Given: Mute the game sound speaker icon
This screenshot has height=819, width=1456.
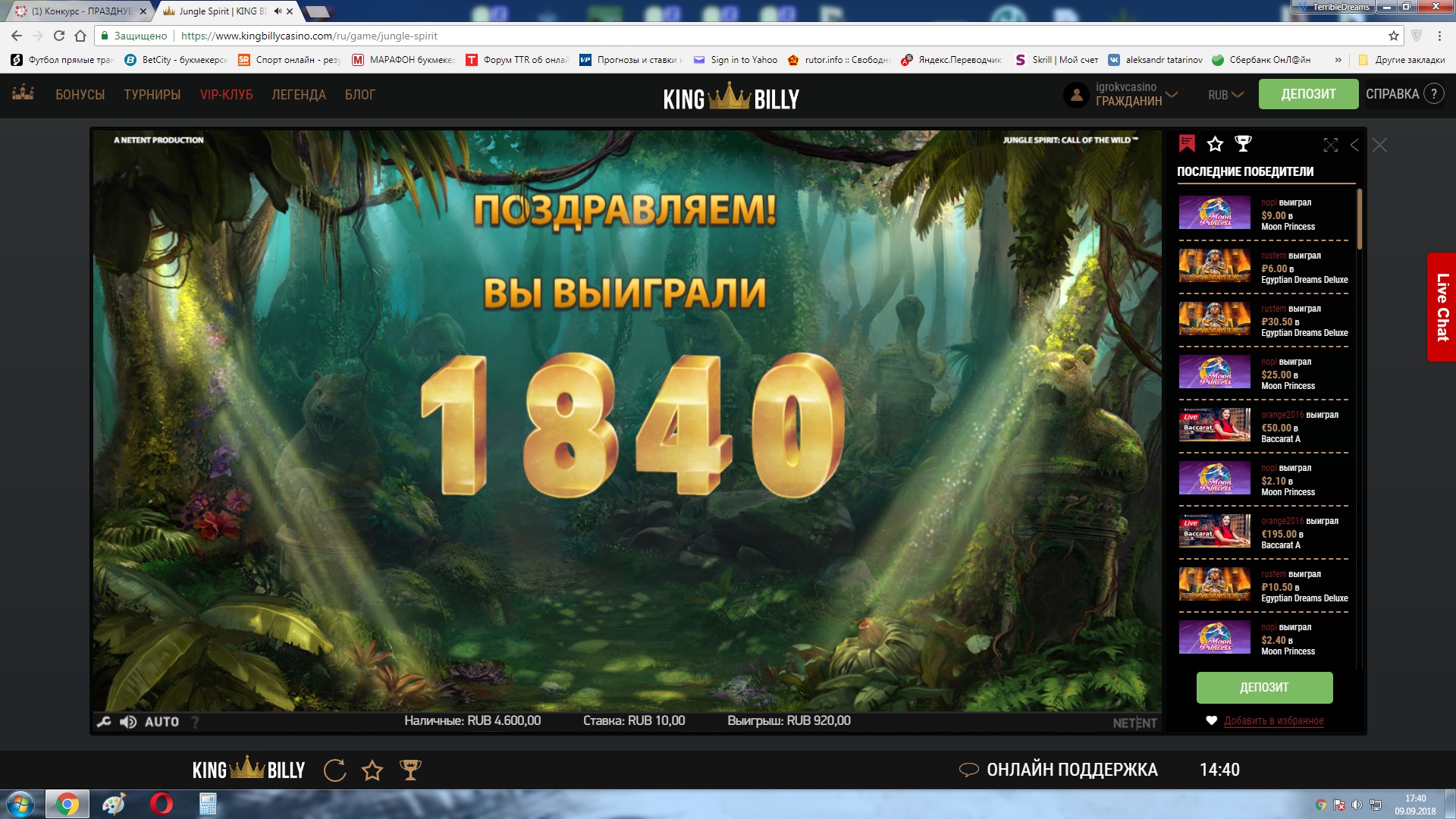Looking at the screenshot, I should pos(128,721).
